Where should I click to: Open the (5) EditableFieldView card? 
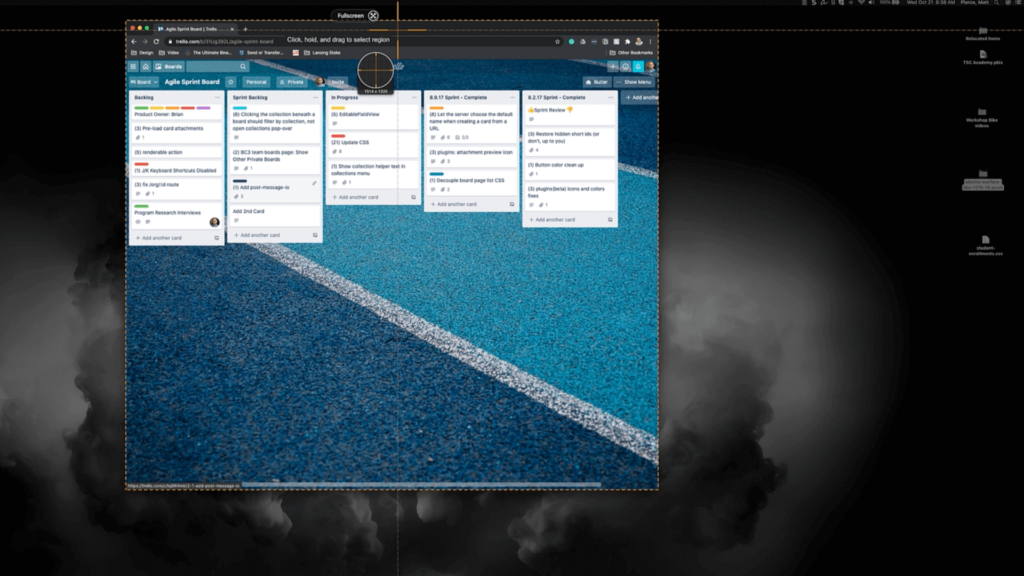pos(374,116)
